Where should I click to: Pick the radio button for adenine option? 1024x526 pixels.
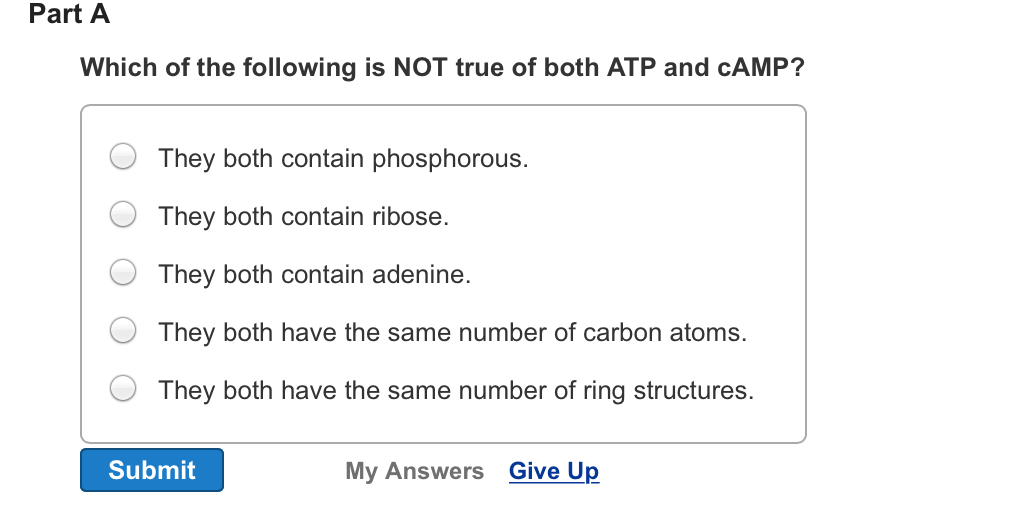coord(123,273)
